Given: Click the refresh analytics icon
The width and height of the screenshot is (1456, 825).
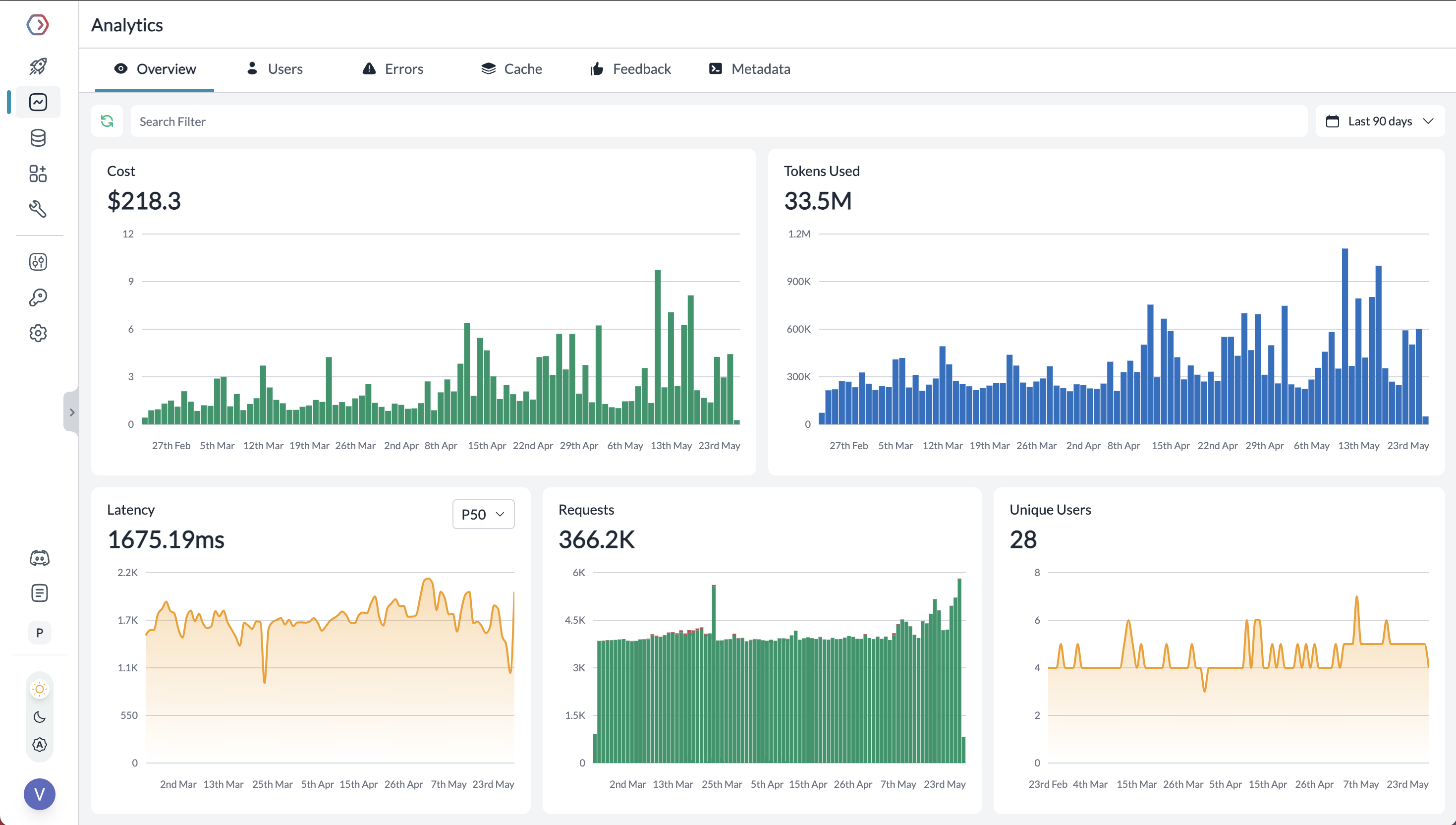Looking at the screenshot, I should point(107,121).
